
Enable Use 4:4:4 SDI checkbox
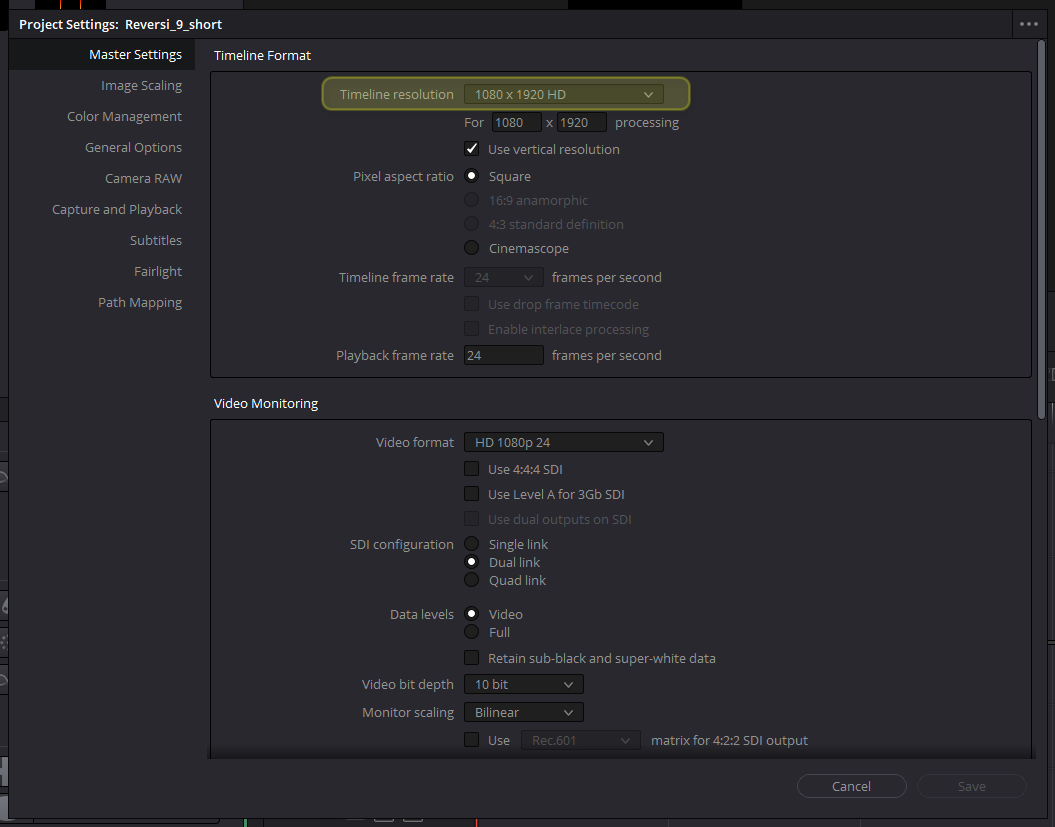pos(472,469)
